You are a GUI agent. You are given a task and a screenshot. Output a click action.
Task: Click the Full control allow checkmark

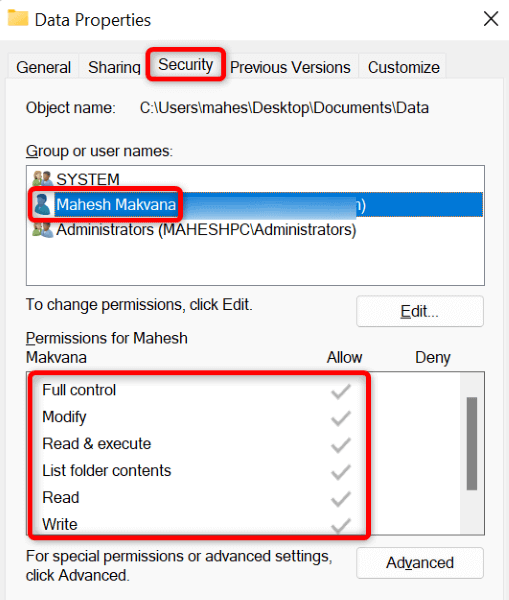341,391
